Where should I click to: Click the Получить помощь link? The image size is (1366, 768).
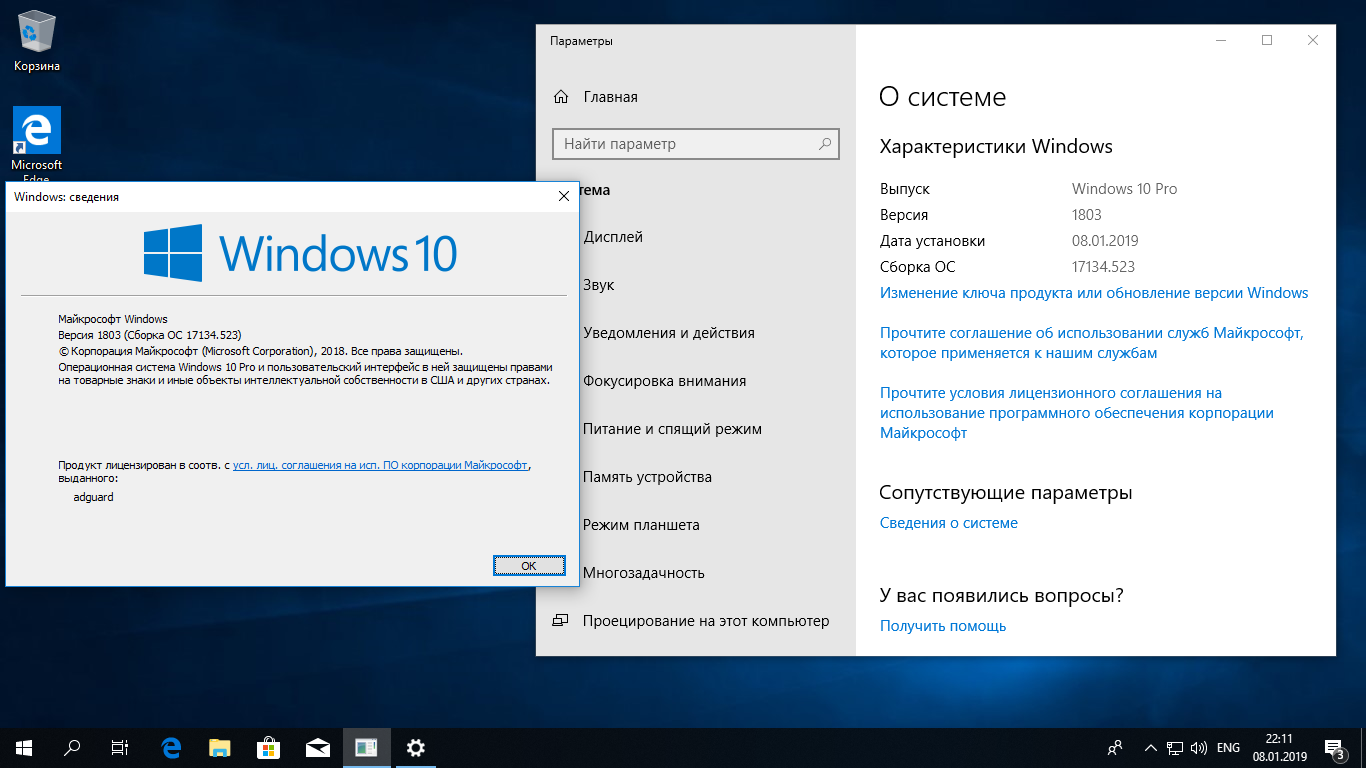pyautogui.click(x=943, y=626)
